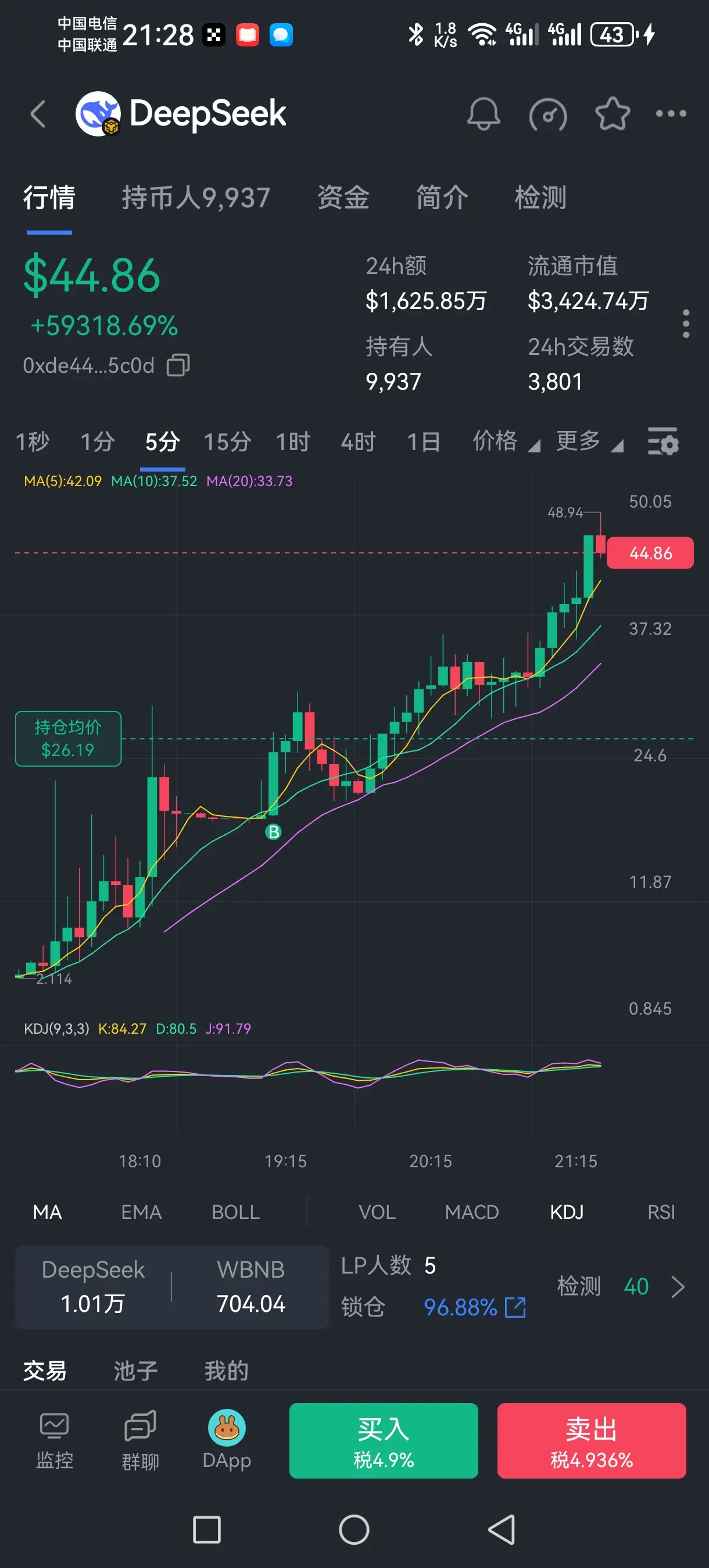Toggle EMA main indicator
This screenshot has width=709, height=1568.
[x=141, y=1212]
